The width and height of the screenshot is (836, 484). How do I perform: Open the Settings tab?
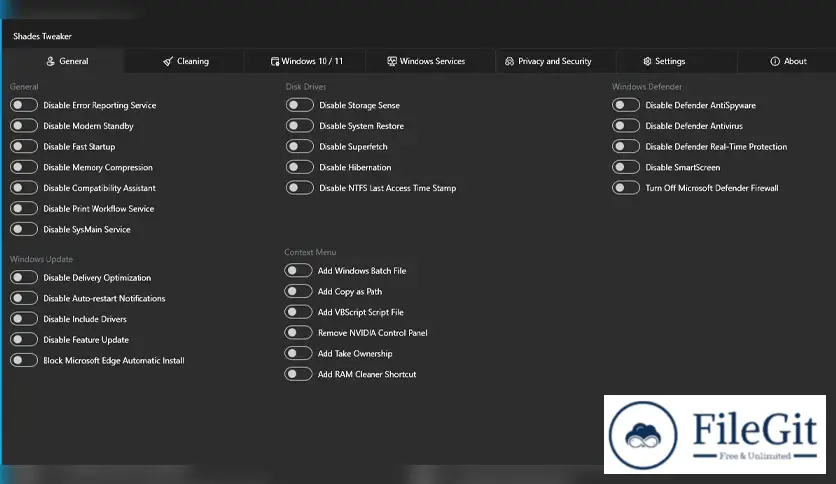[677, 61]
